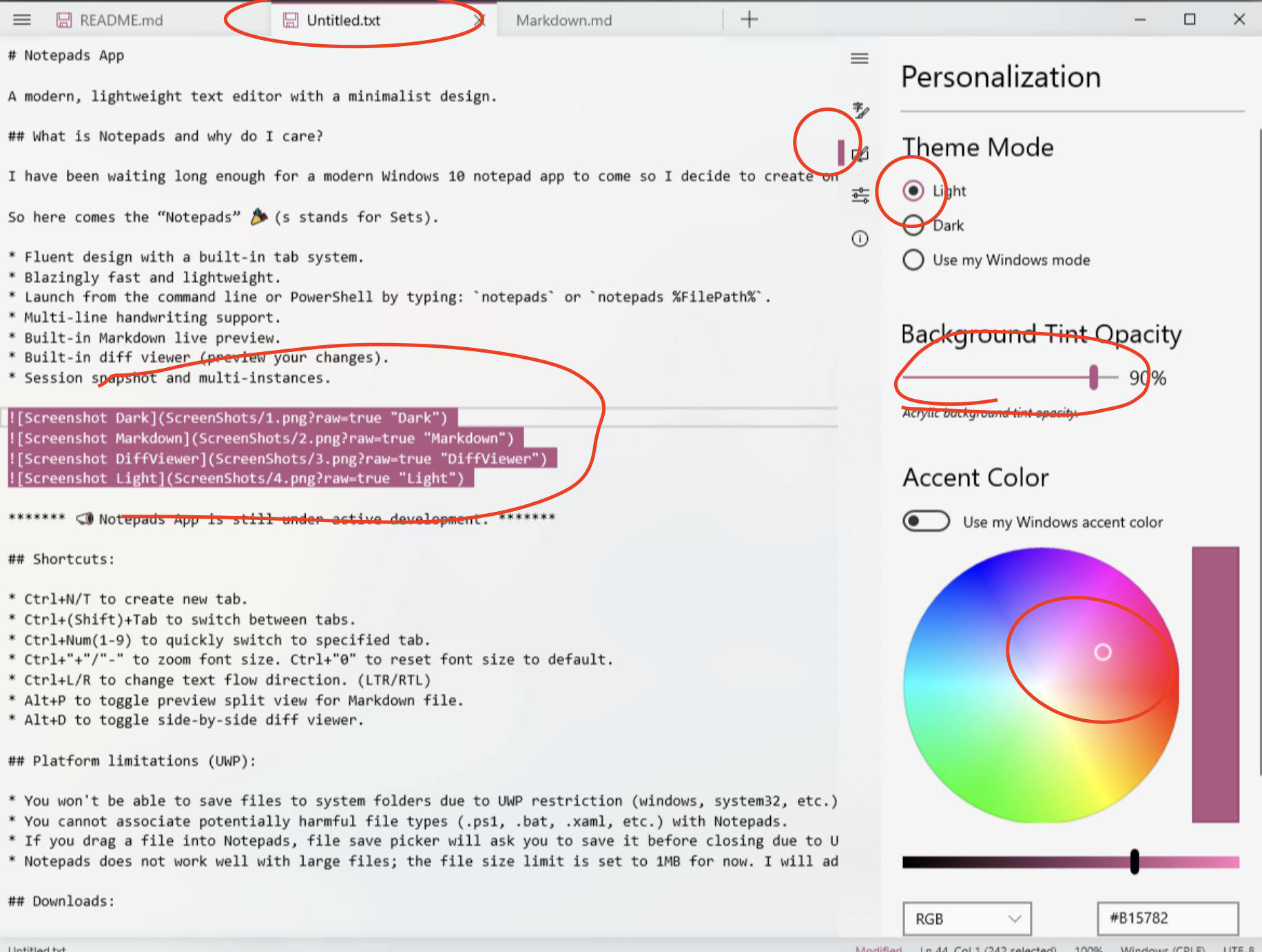Switch to the Untitled.txt tab
The width and height of the screenshot is (1262, 952).
point(343,21)
